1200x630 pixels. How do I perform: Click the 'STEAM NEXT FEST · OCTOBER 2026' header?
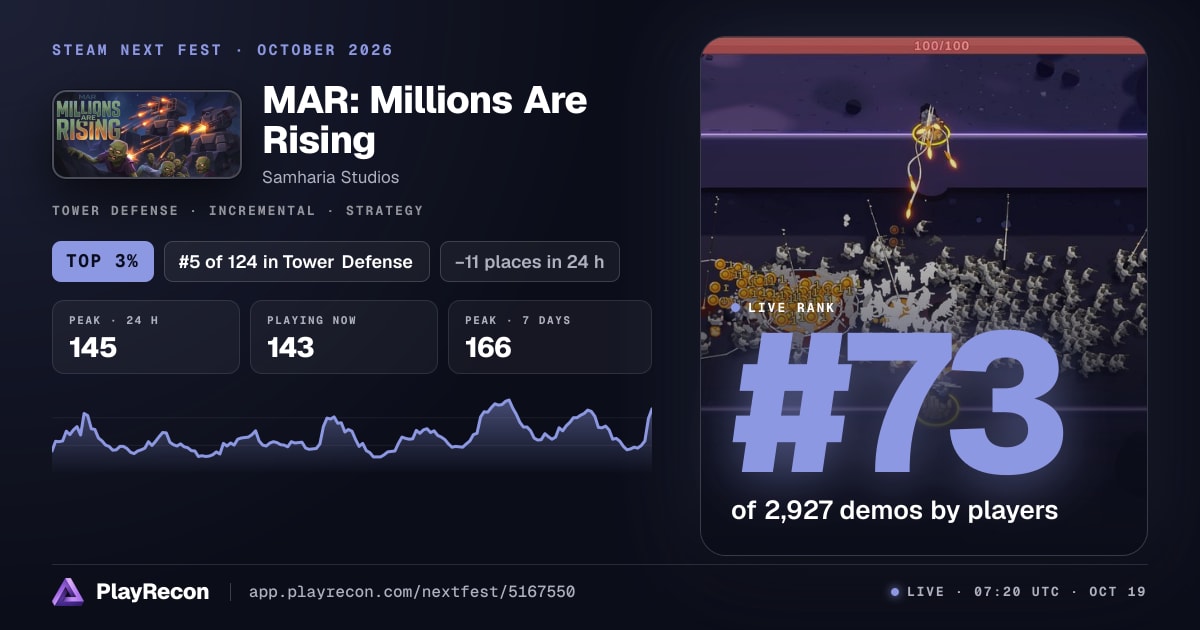pos(223,50)
